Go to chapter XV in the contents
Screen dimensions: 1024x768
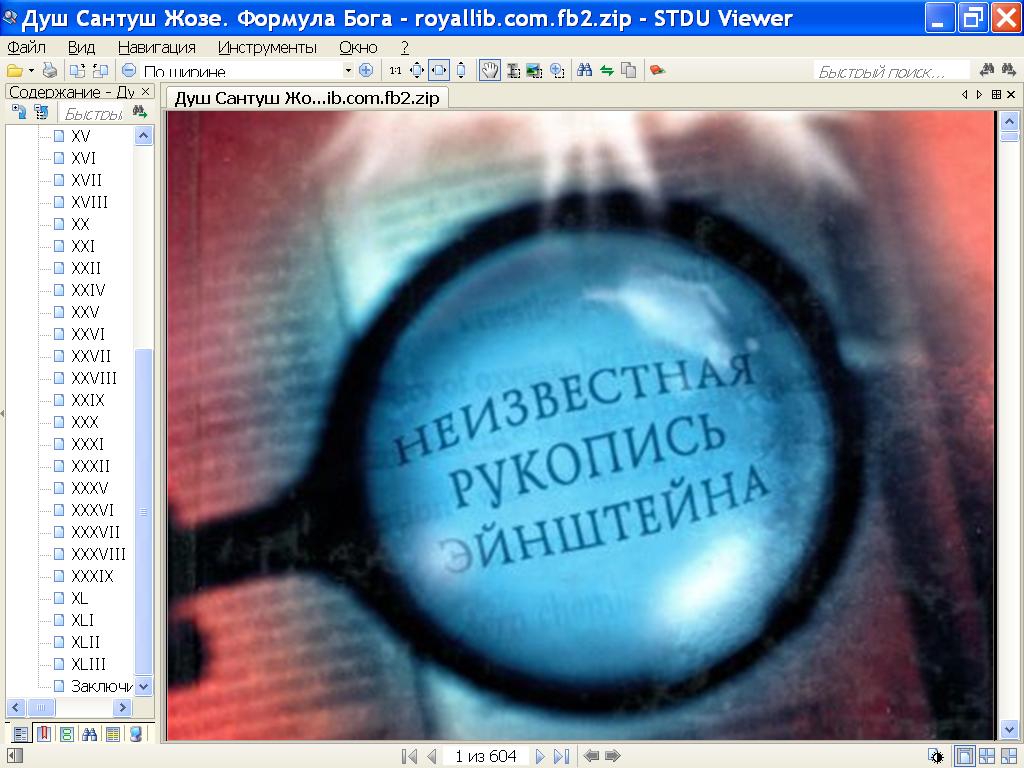[x=80, y=136]
